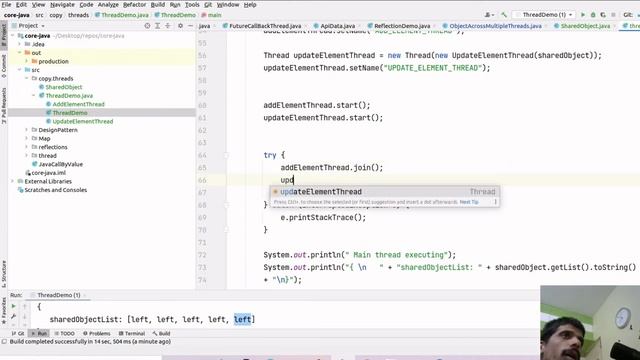Expand the .idea folder
640x360 pixels.
[x=20, y=44]
